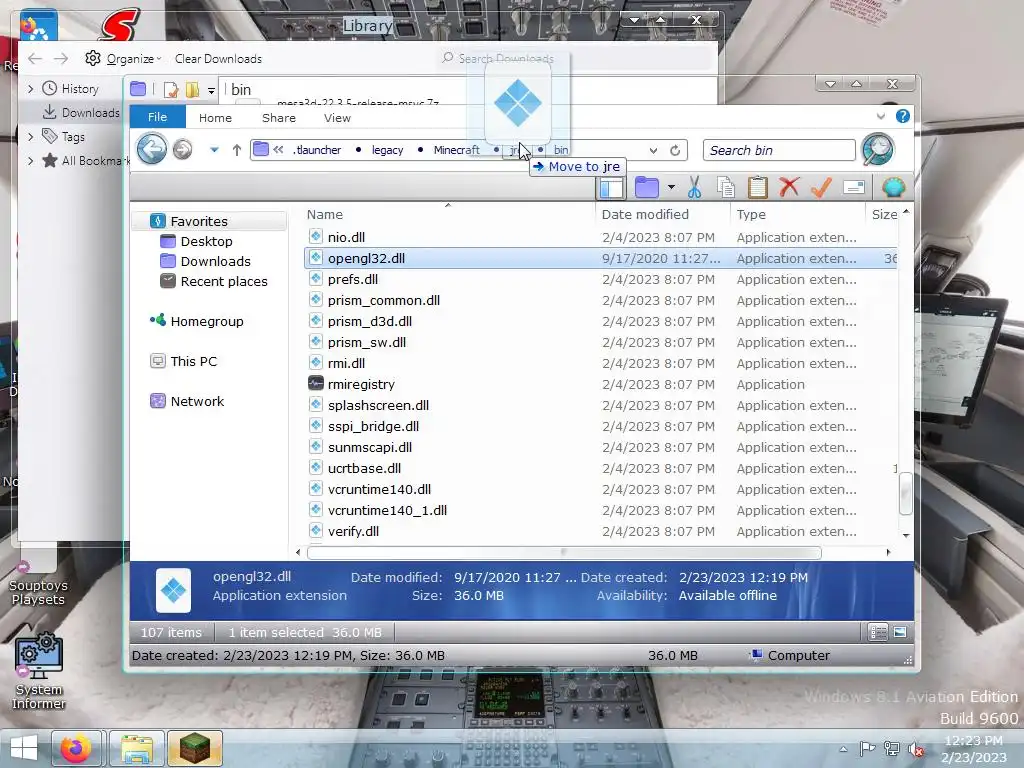Expand the Tags item in Library sidebar
This screenshot has width=1024, height=768.
click(x=30, y=136)
